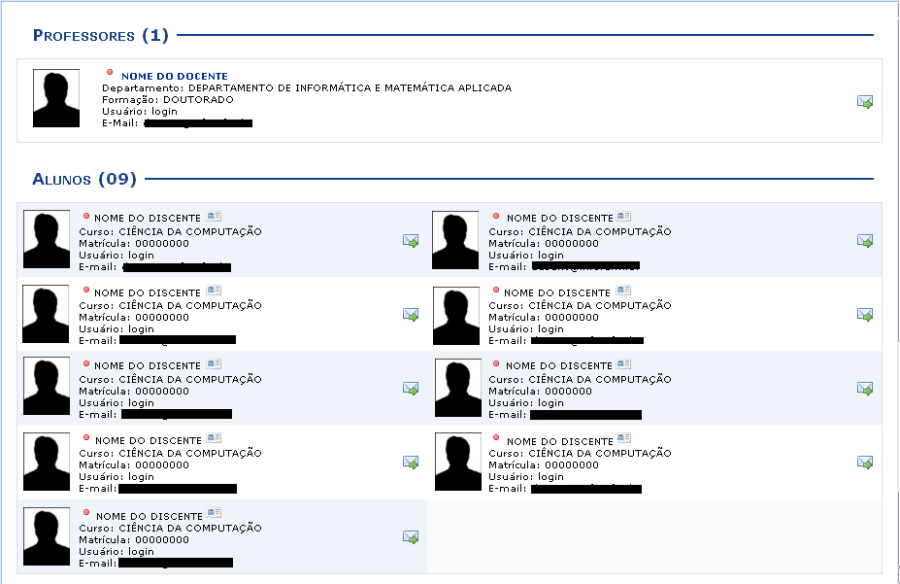
Task: Click envelope icon for third-row left student
Action: click(x=410, y=388)
